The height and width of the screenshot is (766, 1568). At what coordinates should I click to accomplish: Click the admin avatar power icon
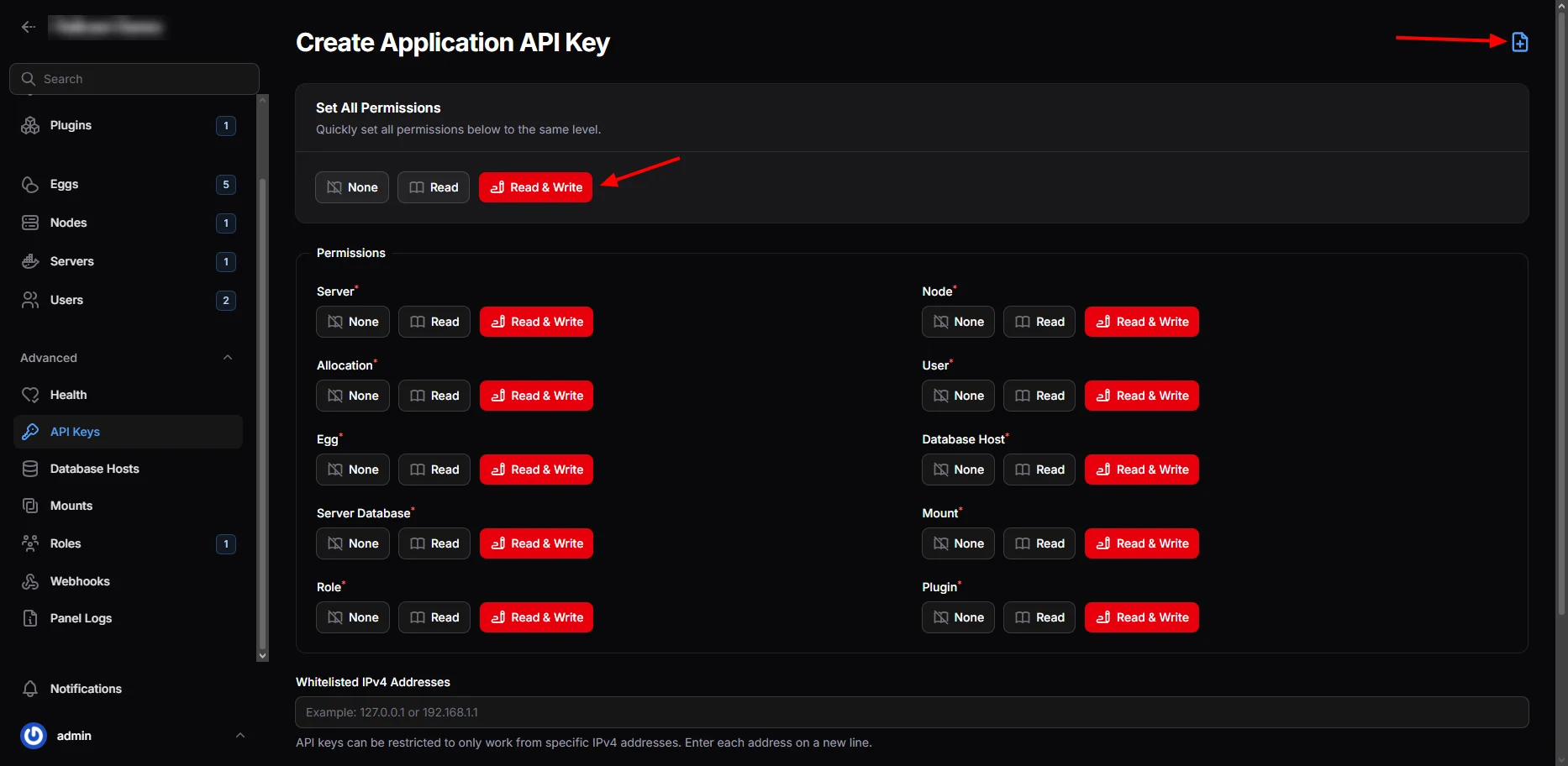click(34, 736)
